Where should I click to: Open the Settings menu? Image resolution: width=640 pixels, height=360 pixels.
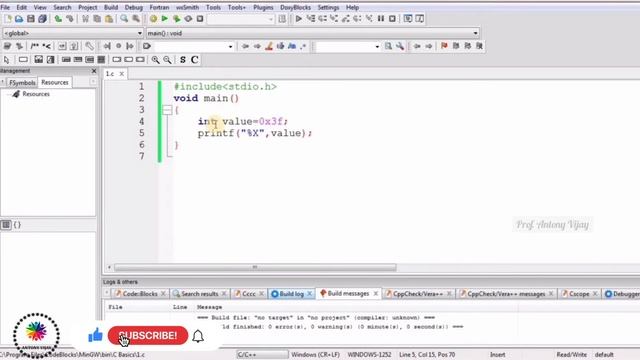point(328,7)
